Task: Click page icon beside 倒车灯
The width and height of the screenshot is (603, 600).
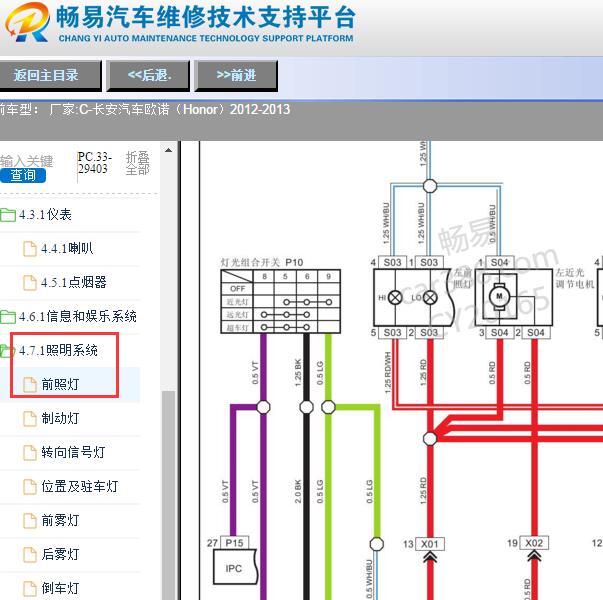Action: point(30,588)
